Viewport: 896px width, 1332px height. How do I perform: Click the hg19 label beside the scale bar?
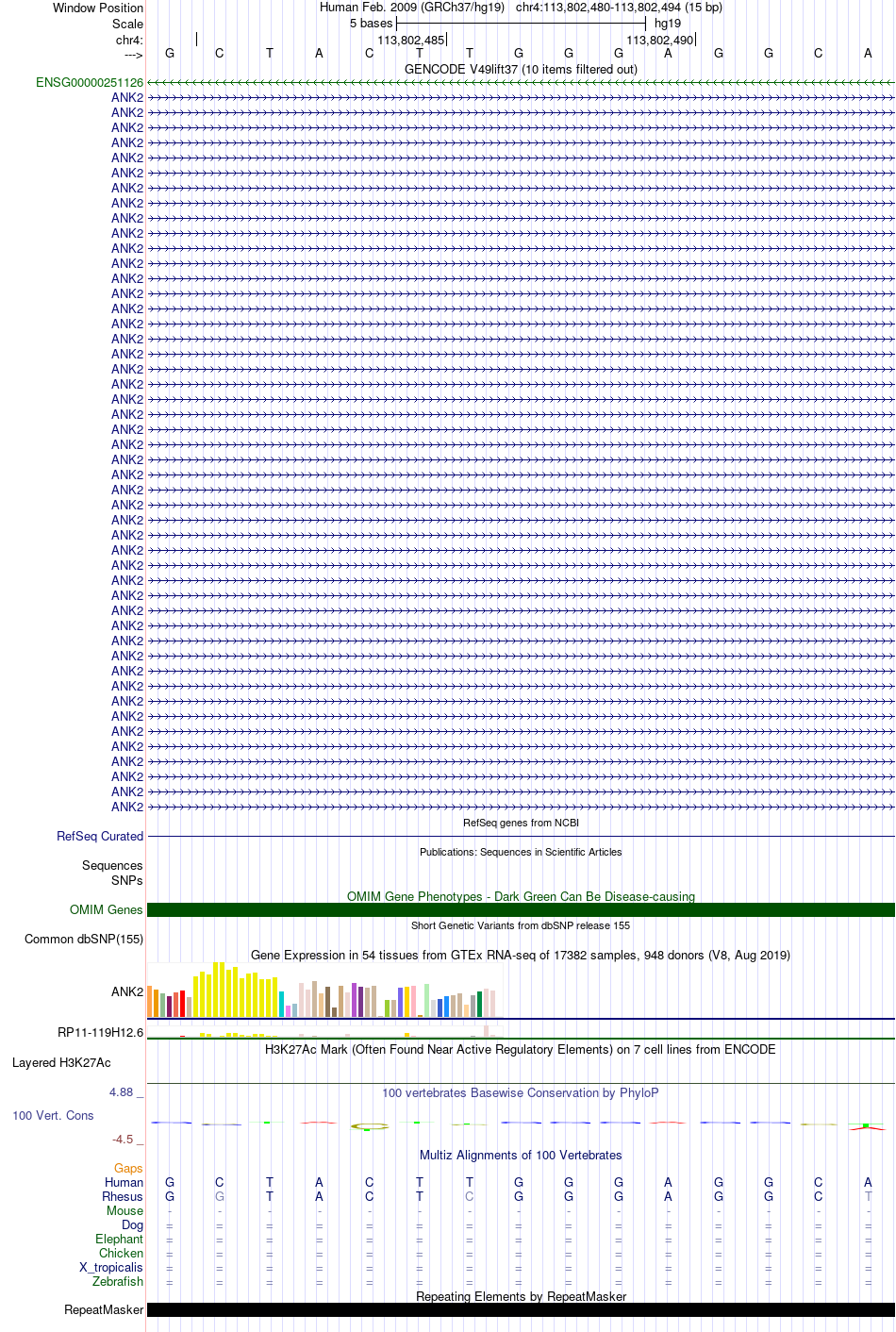[668, 23]
